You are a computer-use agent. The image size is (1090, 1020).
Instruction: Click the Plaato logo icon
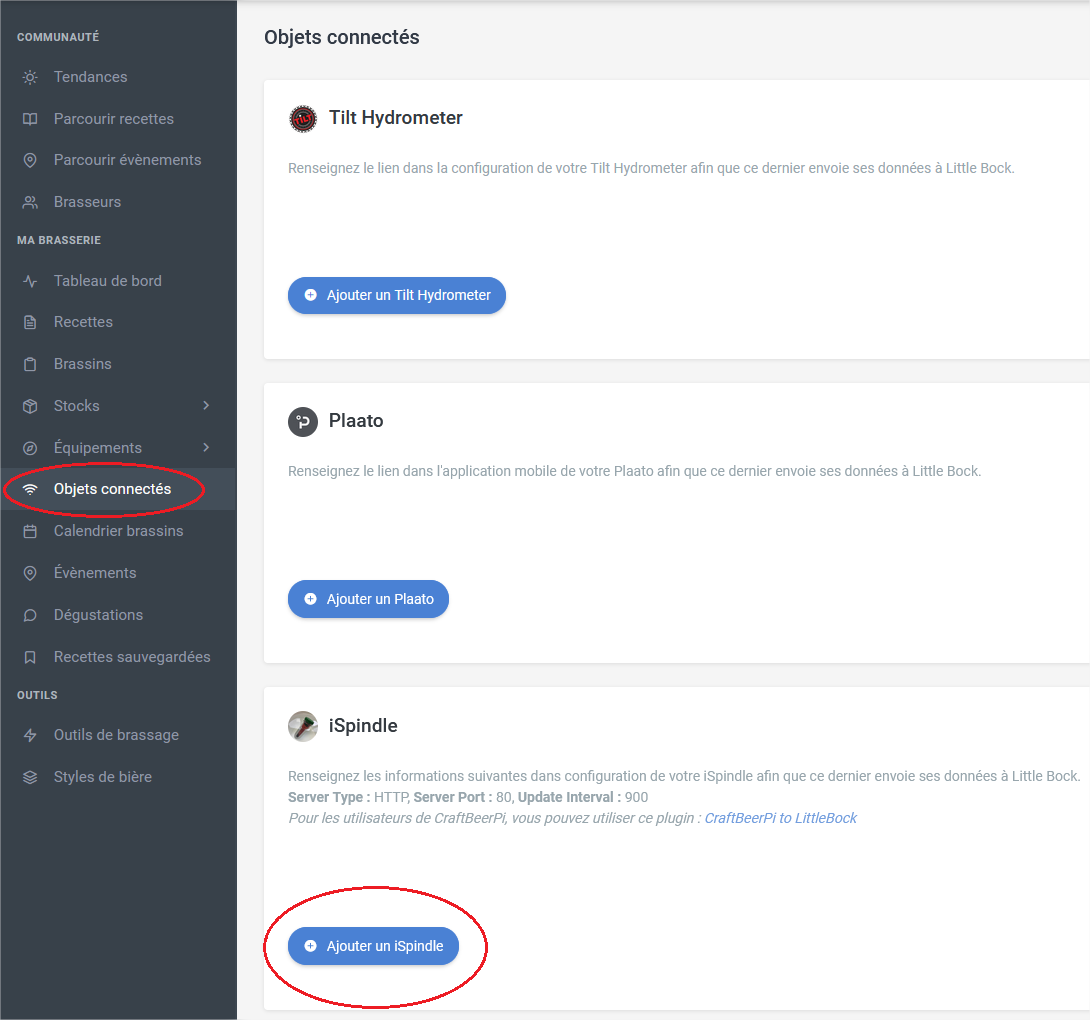[x=303, y=422]
